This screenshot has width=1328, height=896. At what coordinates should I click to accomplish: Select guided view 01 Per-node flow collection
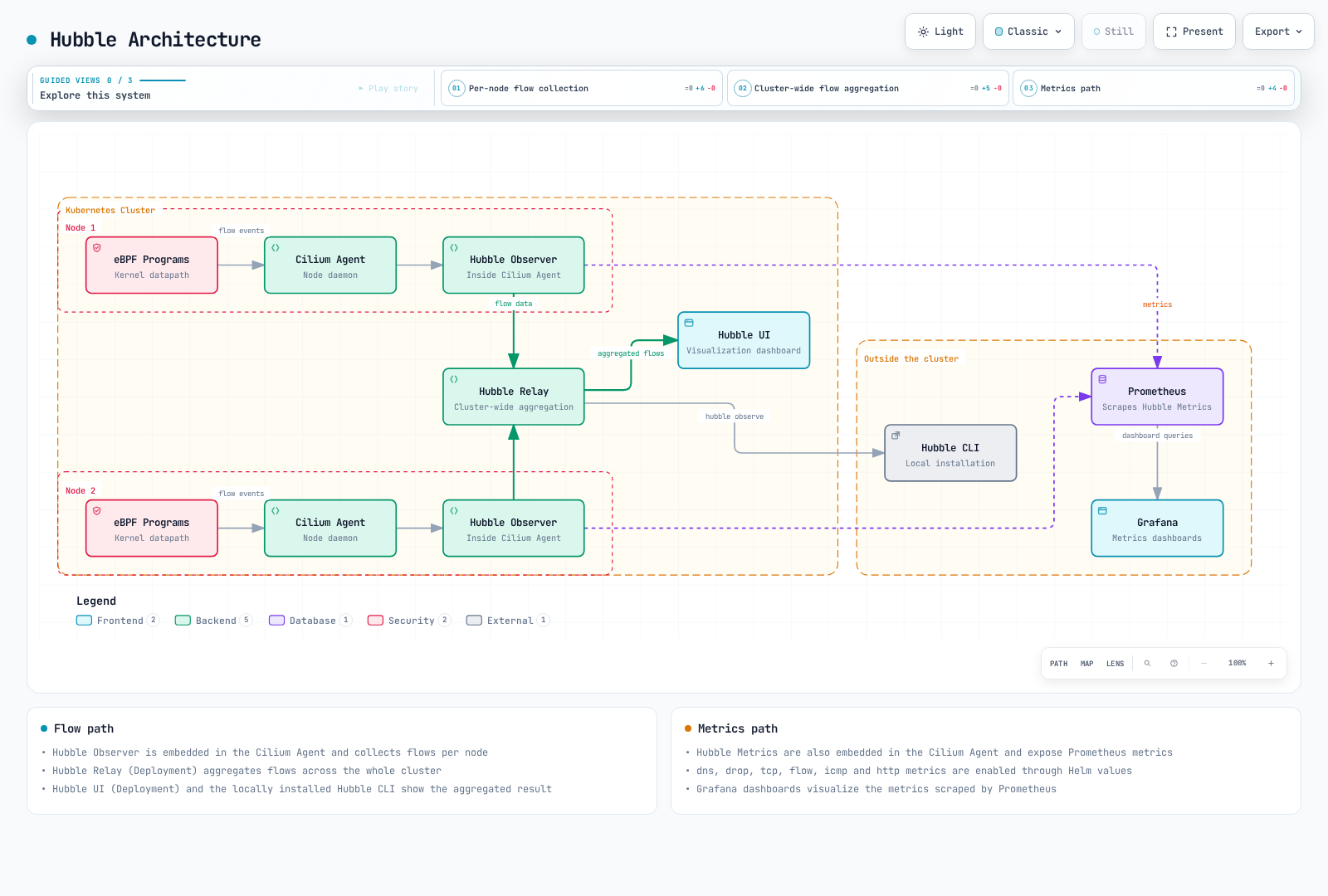[582, 88]
